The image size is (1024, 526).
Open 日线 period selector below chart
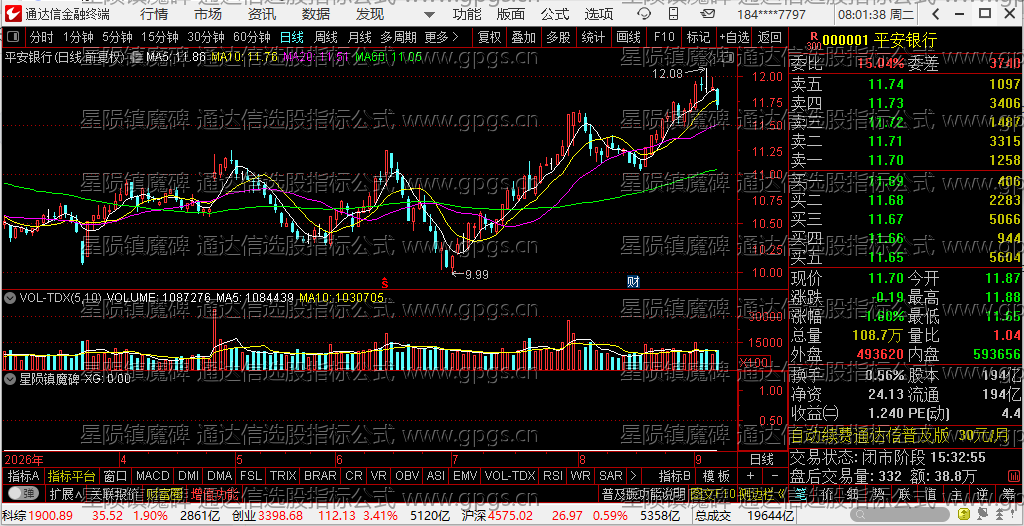(761, 459)
